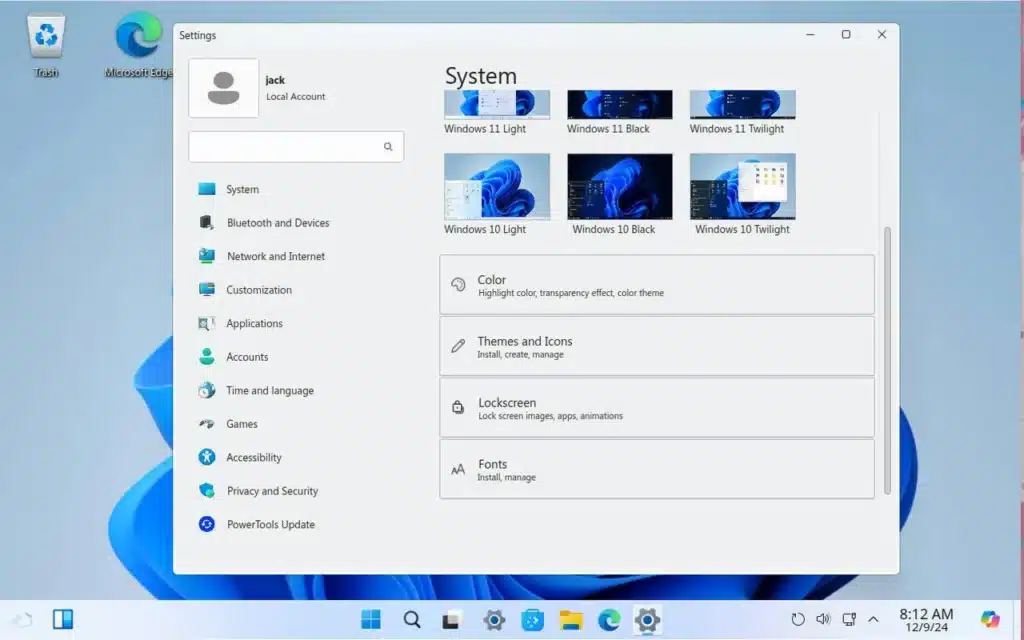Switch to Customization section
The height and width of the screenshot is (640, 1024).
coord(259,290)
